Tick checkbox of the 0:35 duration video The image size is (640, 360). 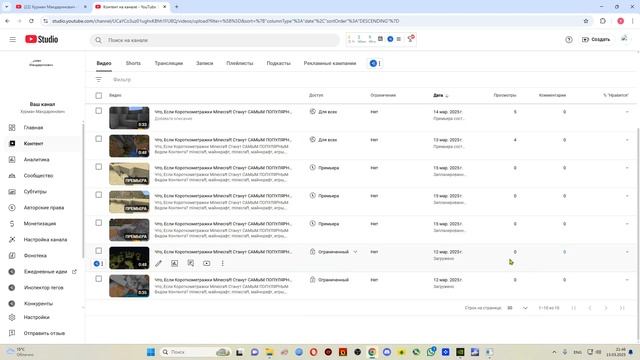point(99,279)
